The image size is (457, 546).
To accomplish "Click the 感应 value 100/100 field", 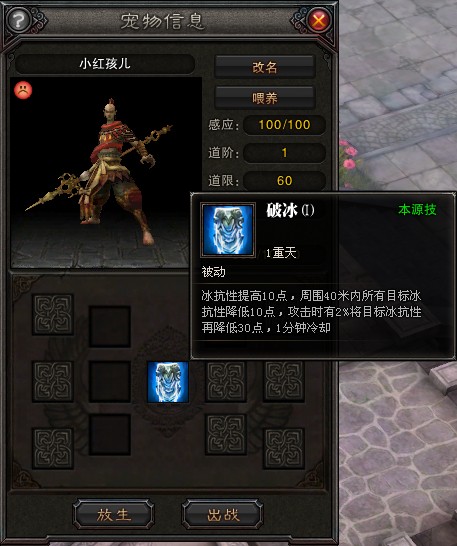I will [x=284, y=125].
